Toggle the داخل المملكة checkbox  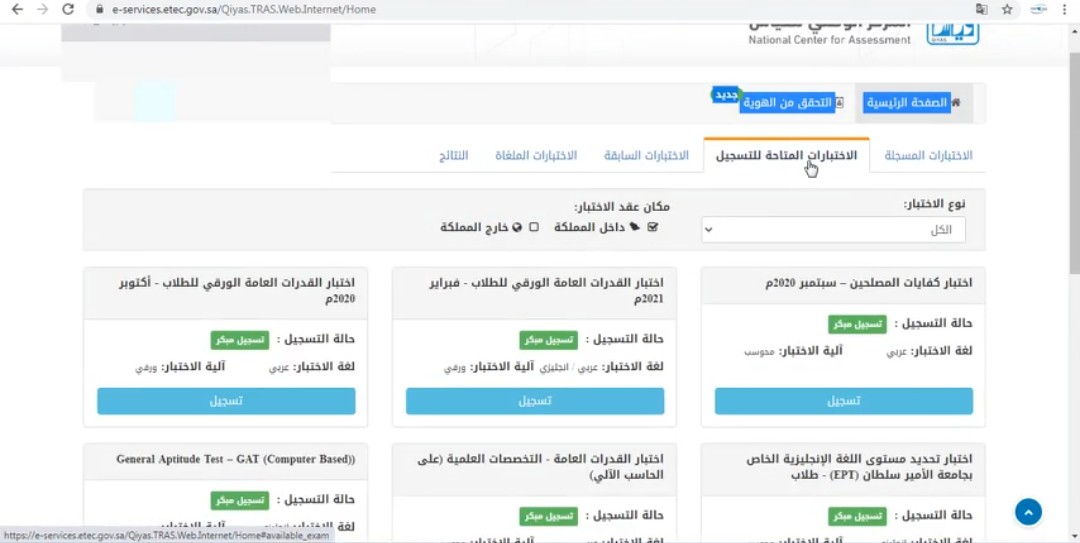click(653, 227)
